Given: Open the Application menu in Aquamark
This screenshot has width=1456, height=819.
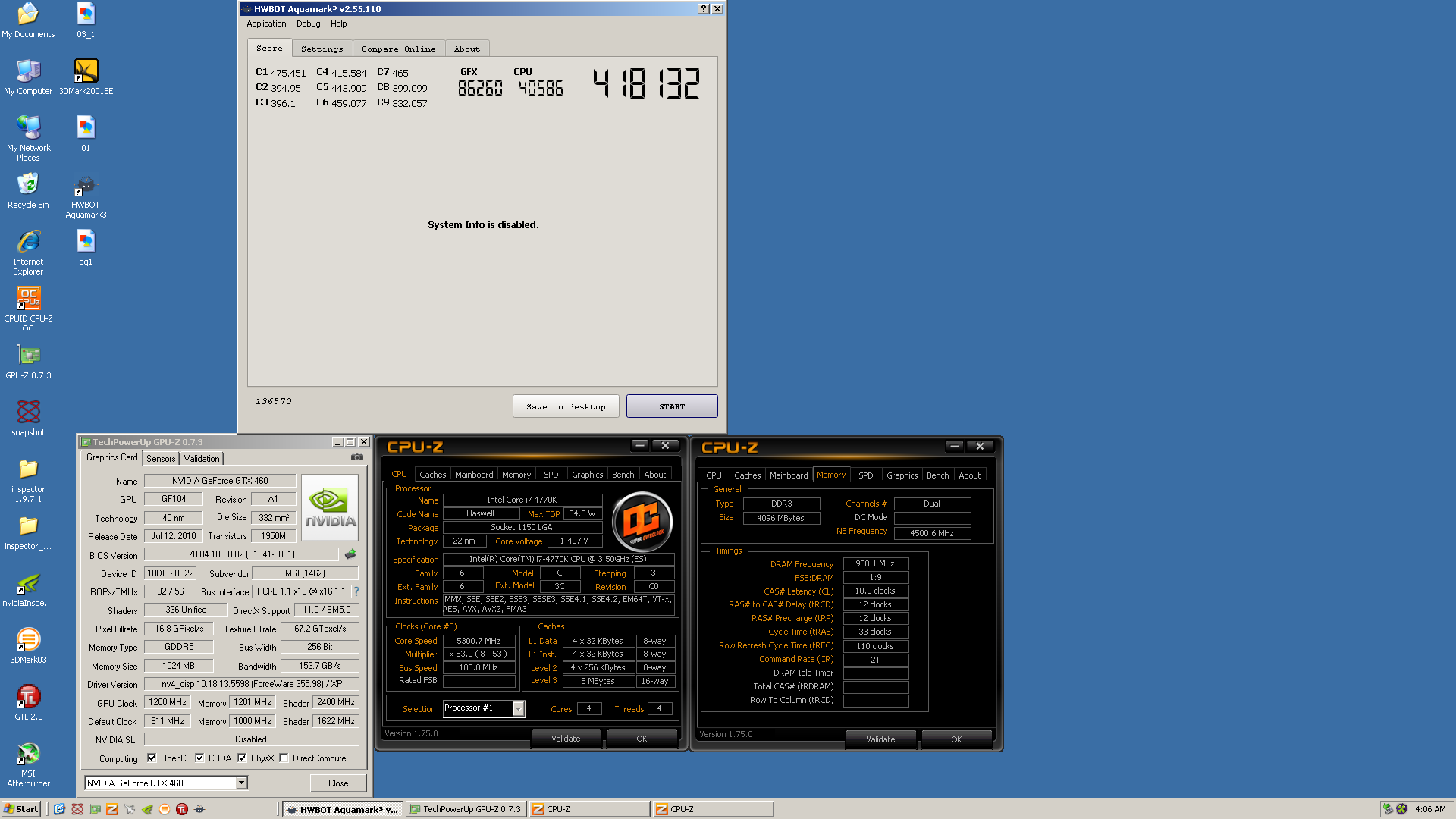Looking at the screenshot, I should click(266, 24).
